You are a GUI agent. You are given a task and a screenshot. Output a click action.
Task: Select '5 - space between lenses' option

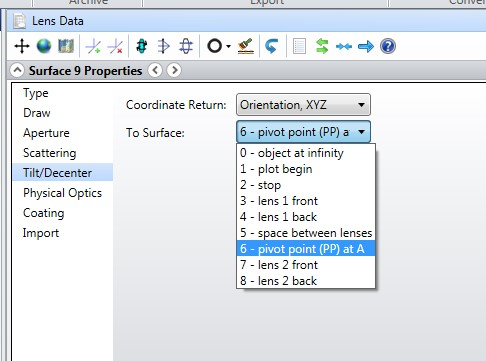pyautogui.click(x=306, y=233)
